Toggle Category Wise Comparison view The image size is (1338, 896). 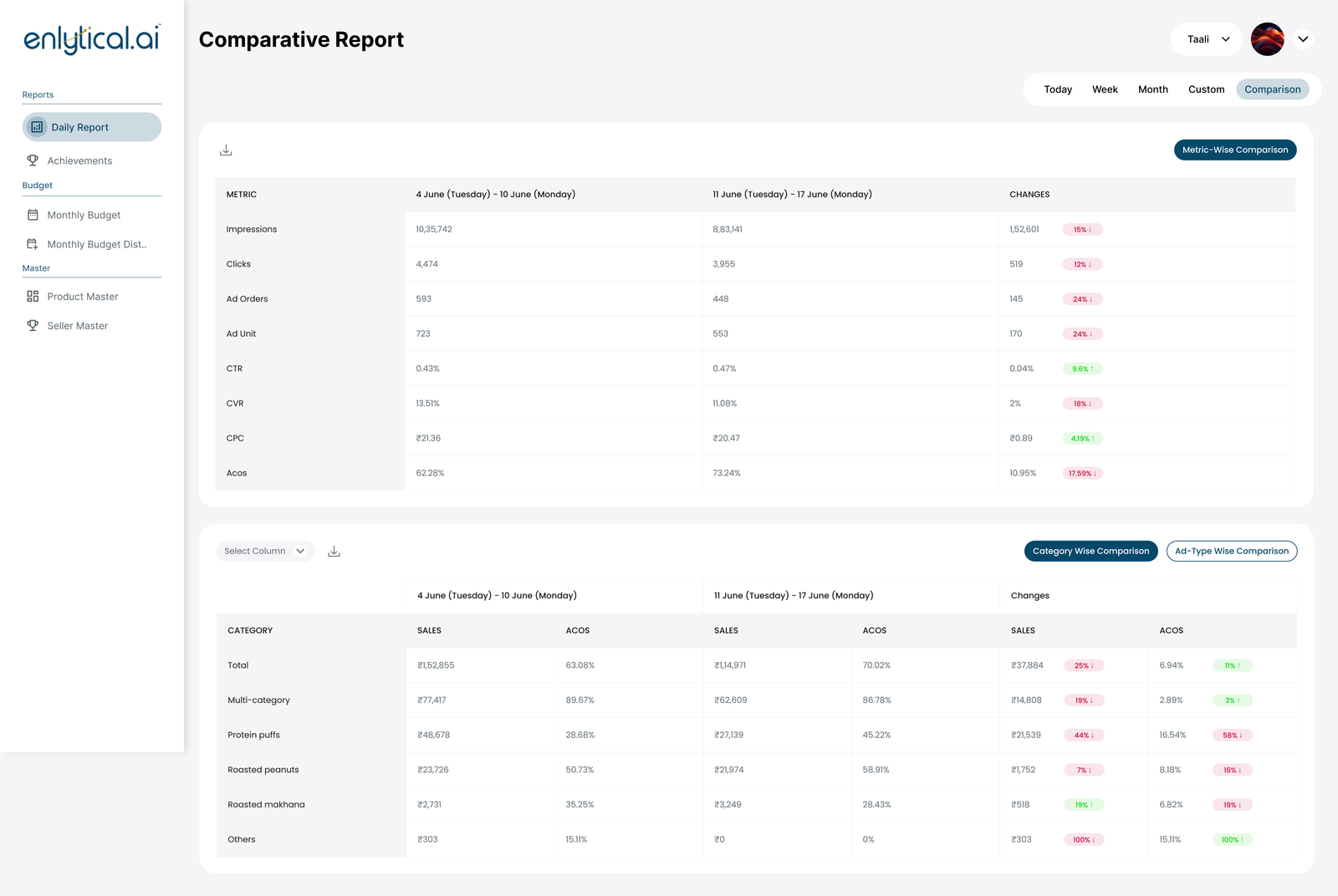click(1090, 552)
